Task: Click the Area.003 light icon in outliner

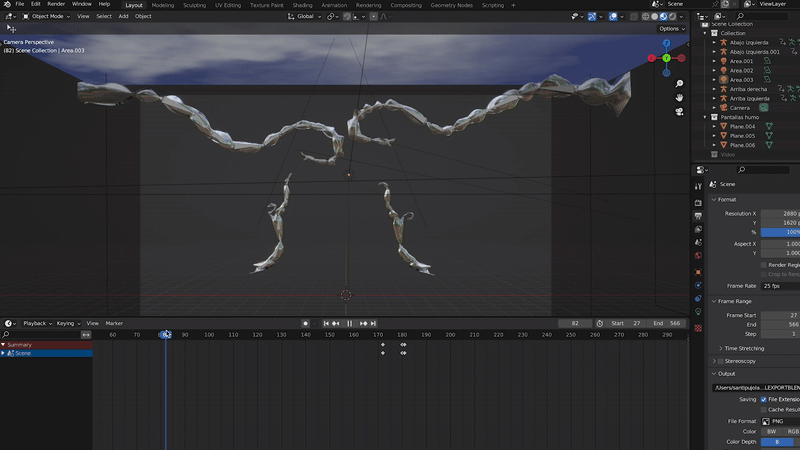Action: (723, 80)
